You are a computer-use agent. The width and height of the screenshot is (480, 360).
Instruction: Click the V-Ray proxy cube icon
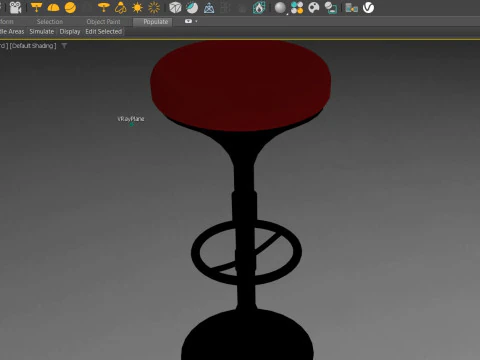coord(175,7)
